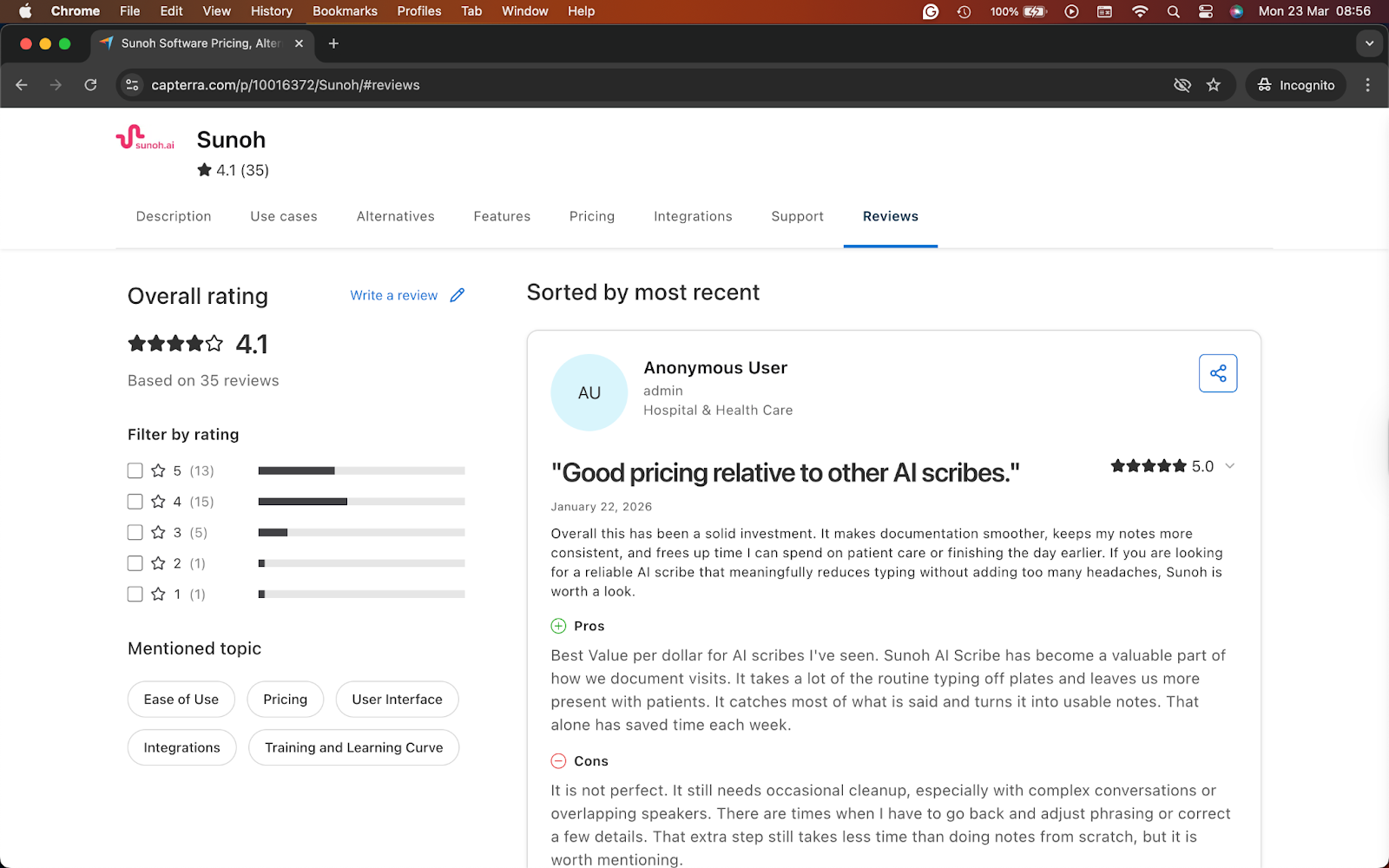Go forward to the next page
The height and width of the screenshot is (868, 1389).
pos(56,85)
